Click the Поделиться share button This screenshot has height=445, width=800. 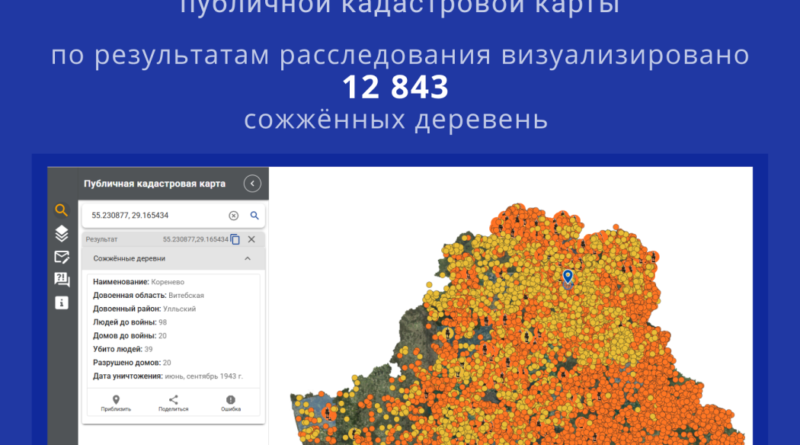(173, 403)
